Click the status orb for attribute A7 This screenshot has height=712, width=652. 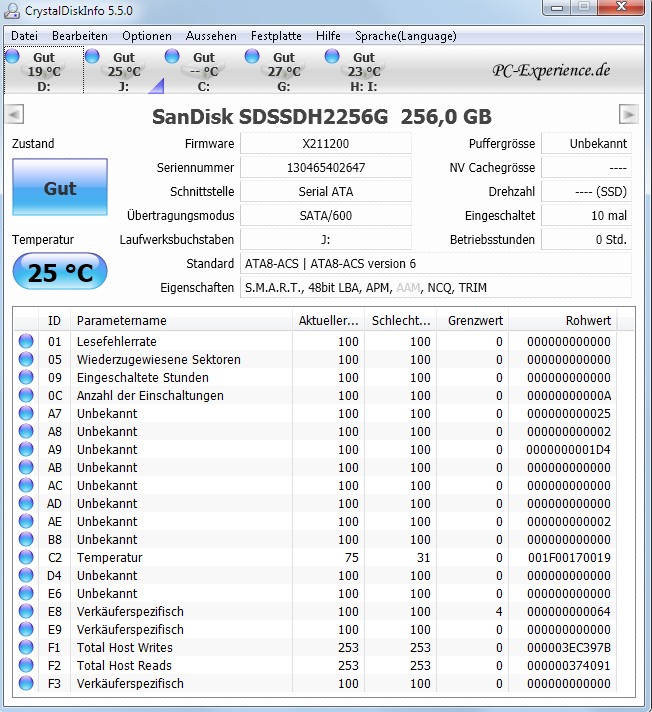(x=26, y=413)
